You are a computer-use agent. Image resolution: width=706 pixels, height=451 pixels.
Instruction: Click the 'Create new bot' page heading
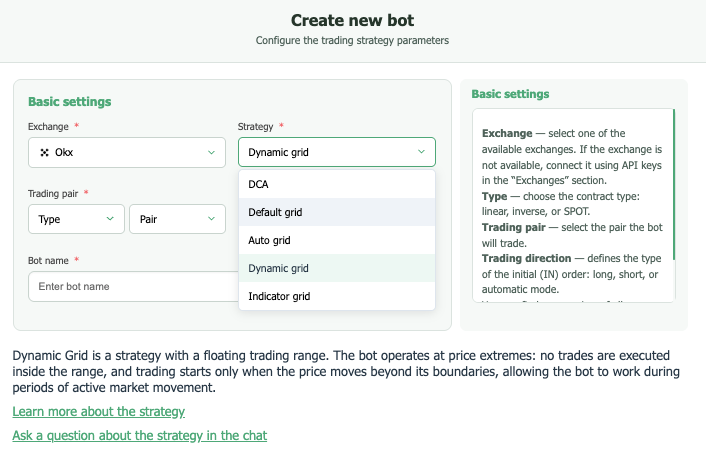pos(352,20)
